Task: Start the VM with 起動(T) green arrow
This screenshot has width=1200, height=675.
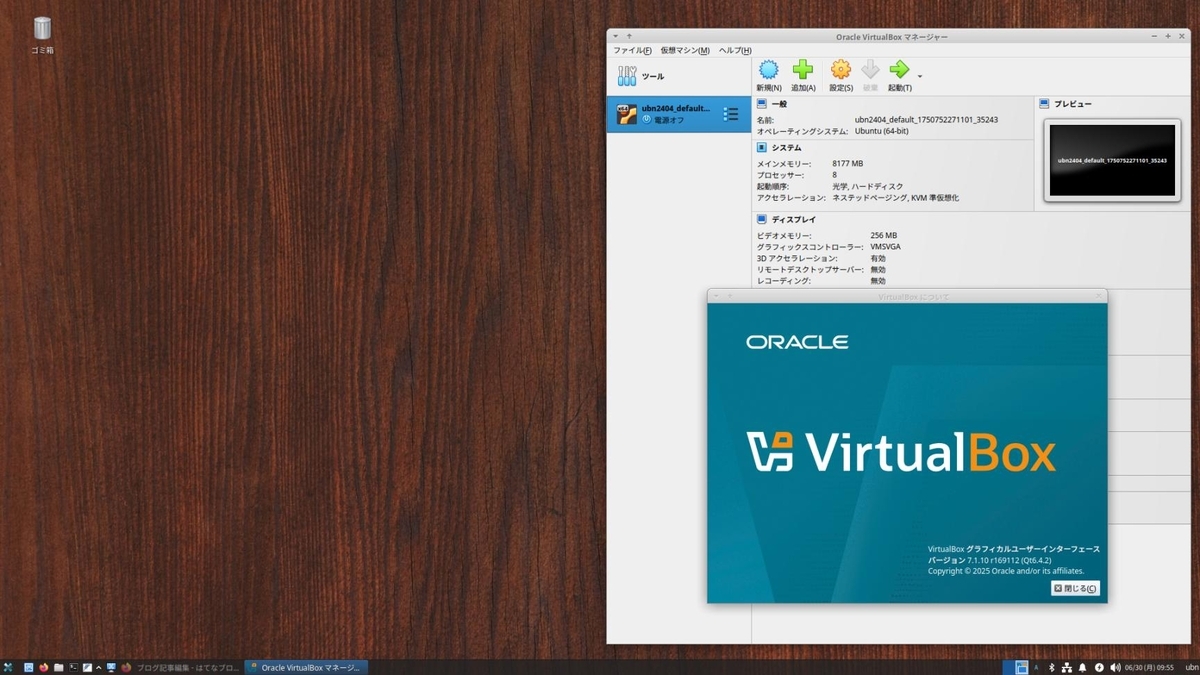Action: tap(899, 70)
